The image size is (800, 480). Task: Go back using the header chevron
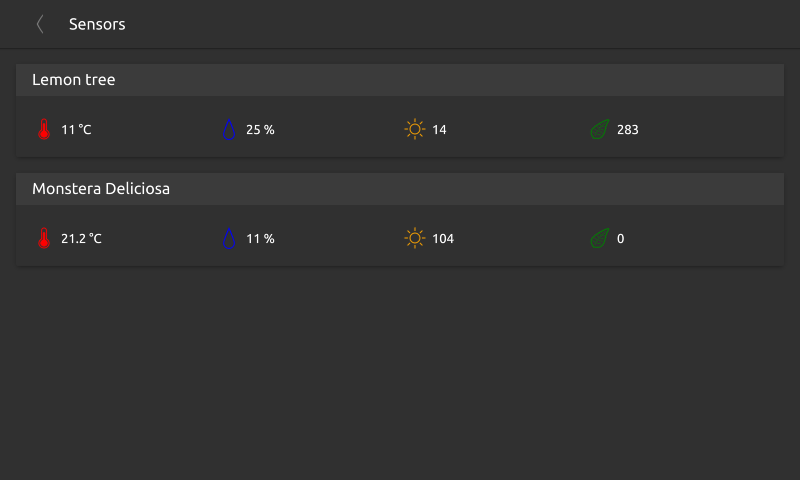coord(40,24)
